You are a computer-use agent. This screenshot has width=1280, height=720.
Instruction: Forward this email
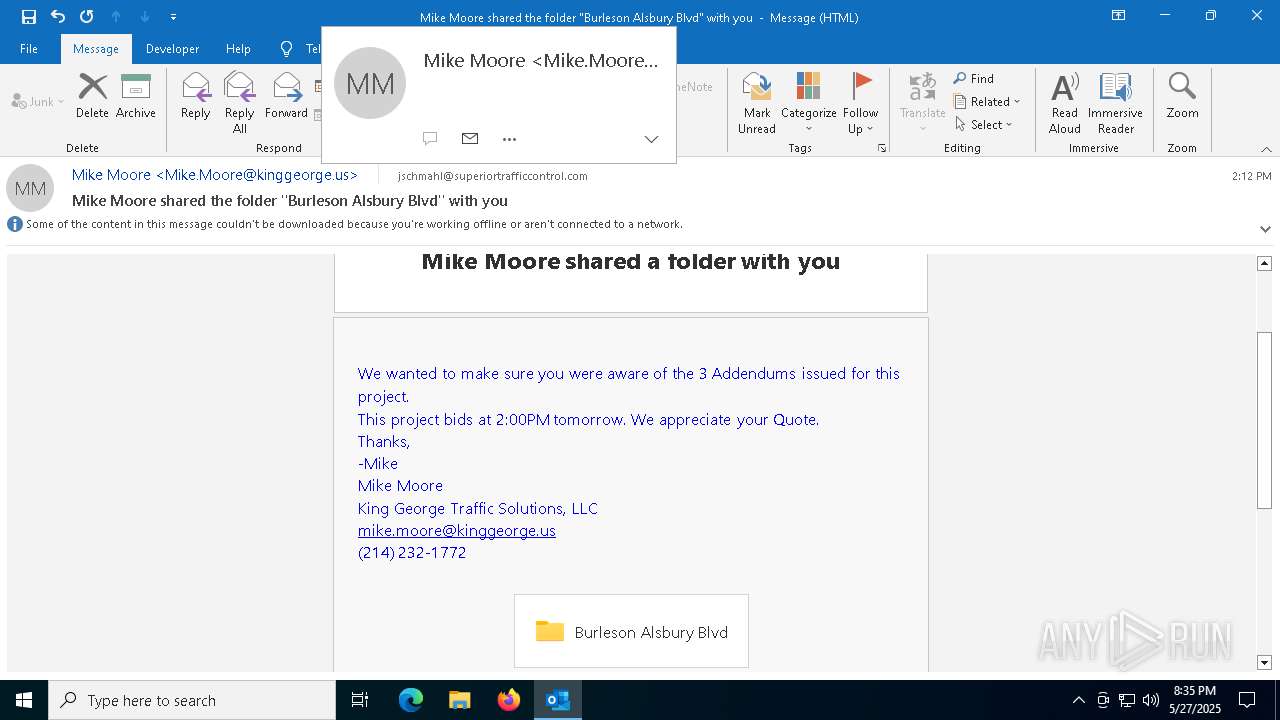point(287,97)
